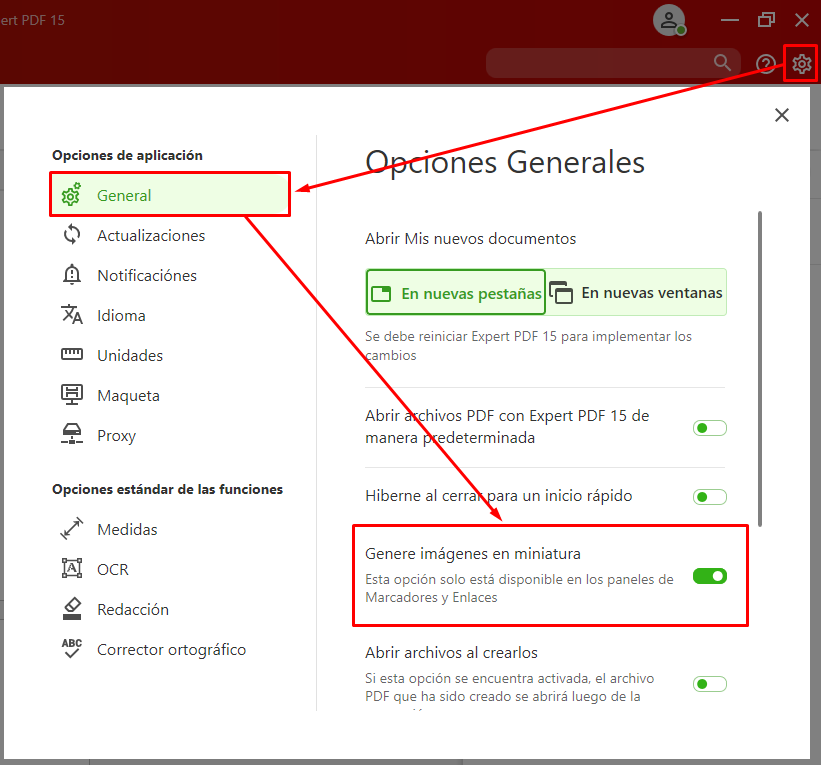Click the Redacción eraser icon
This screenshot has width=821, height=765.
click(x=72, y=608)
